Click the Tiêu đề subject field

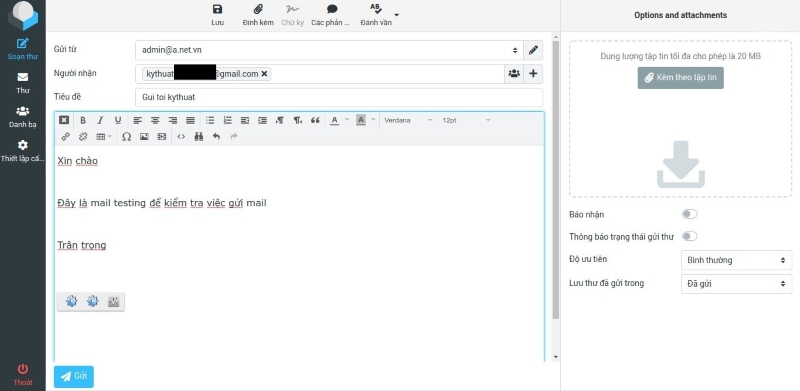(339, 97)
